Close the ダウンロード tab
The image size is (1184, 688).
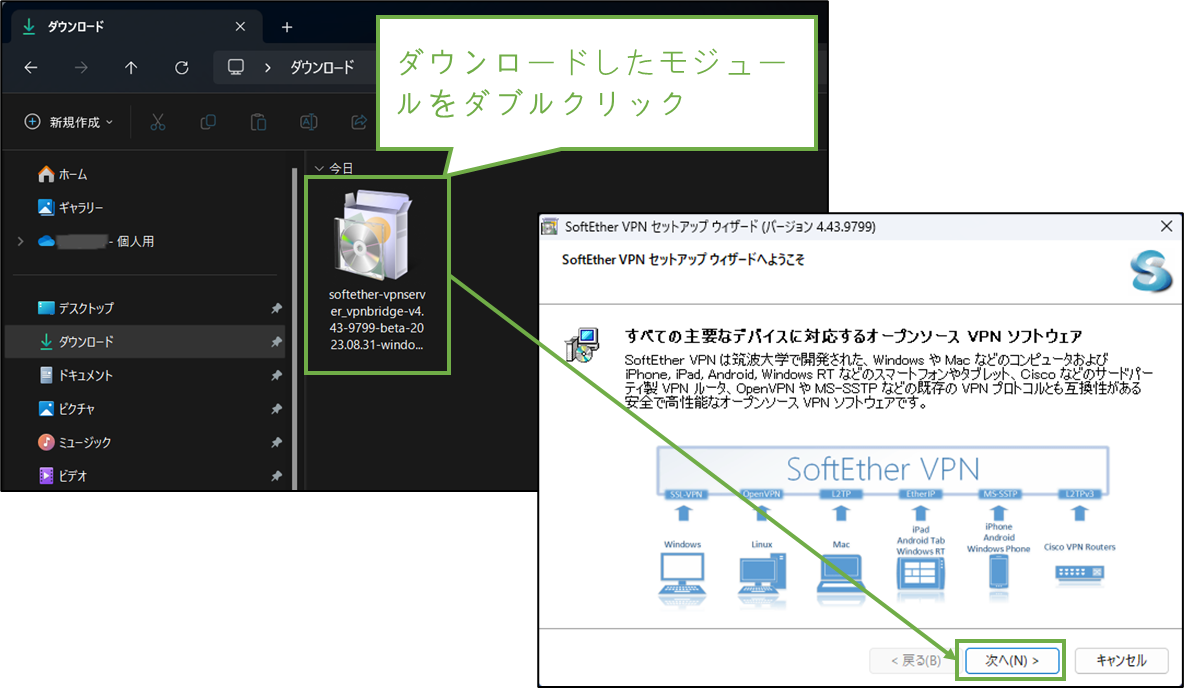240,26
